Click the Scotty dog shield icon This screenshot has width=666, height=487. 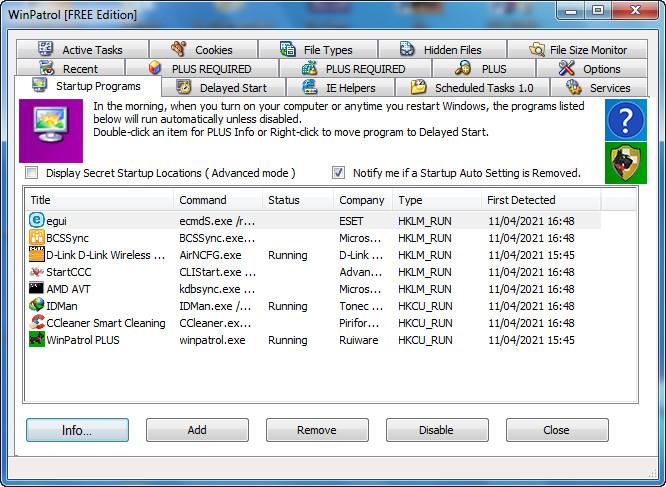(626, 163)
